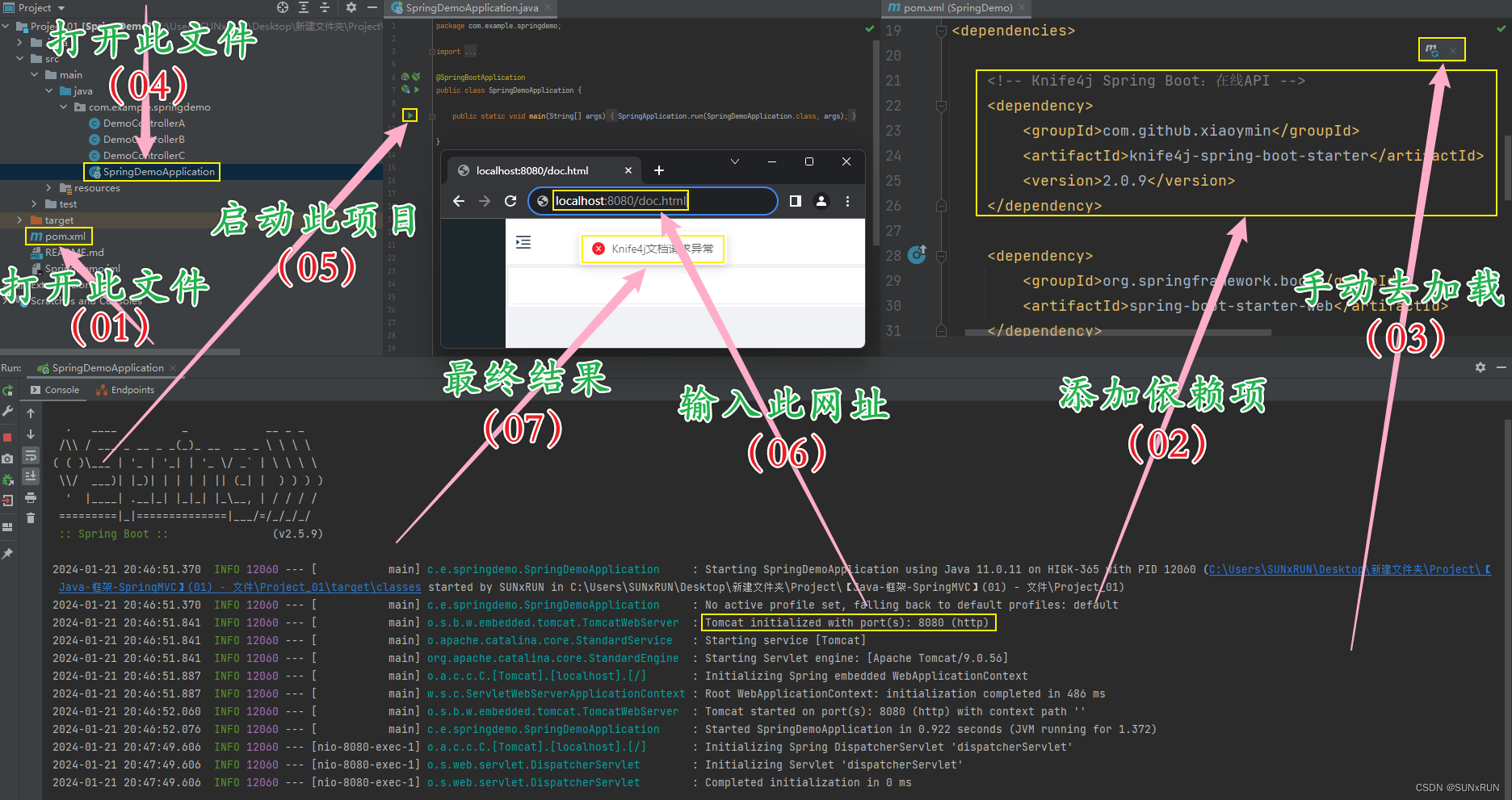Screen dimensions: 1512x800
Task: Toggle soft-wrap in the console
Action: pos(31,455)
